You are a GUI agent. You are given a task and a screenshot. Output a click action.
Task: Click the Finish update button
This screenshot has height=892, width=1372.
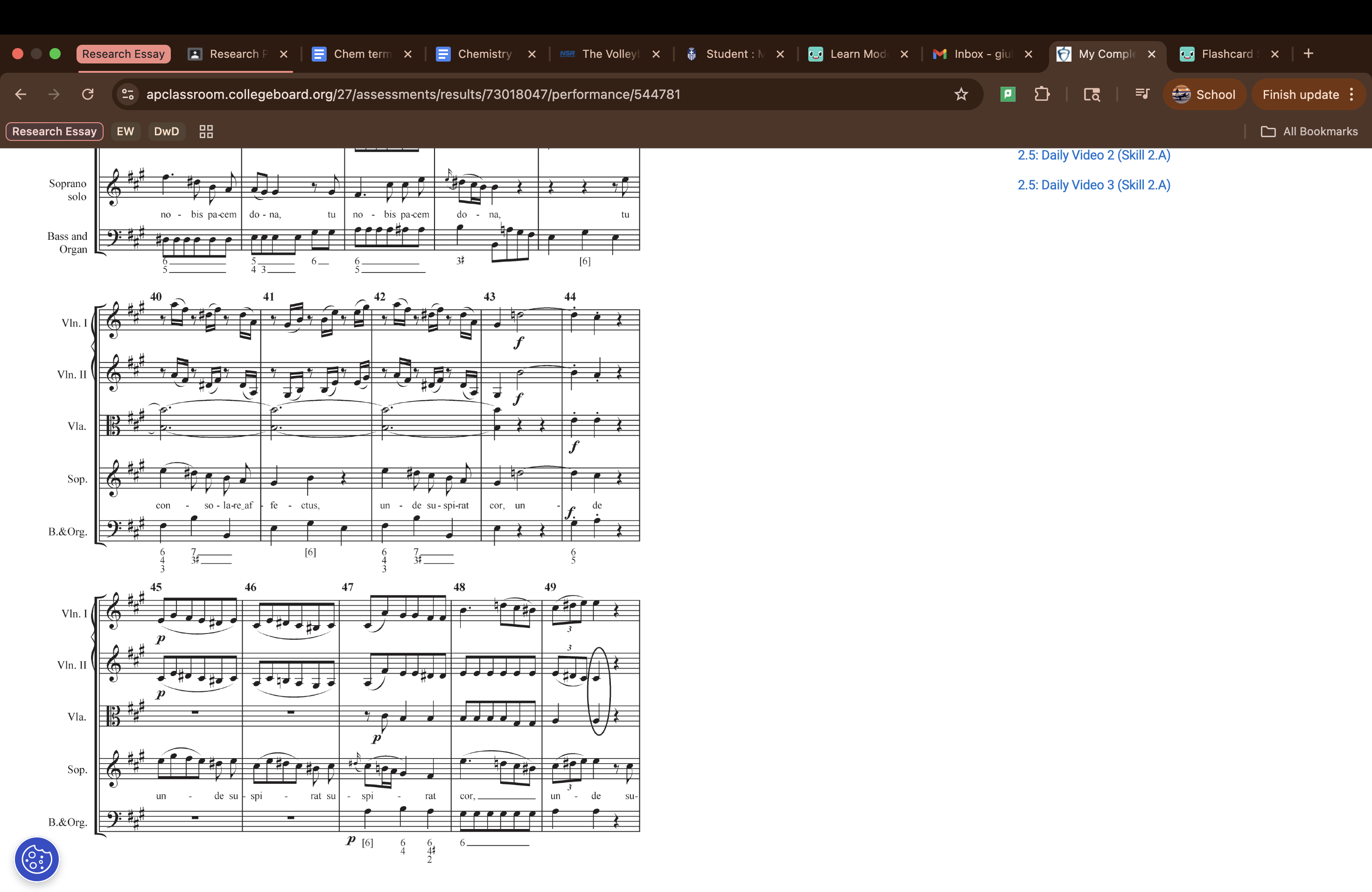[x=1300, y=95]
